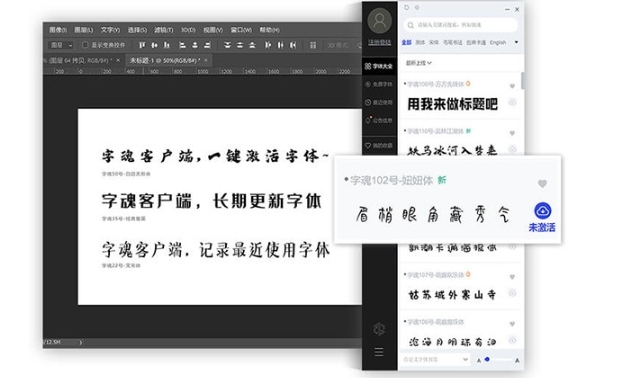Viewport: 643px width, 378px height.
Task: Click the auto-align layers grid icon in options bar
Action: (313, 45)
